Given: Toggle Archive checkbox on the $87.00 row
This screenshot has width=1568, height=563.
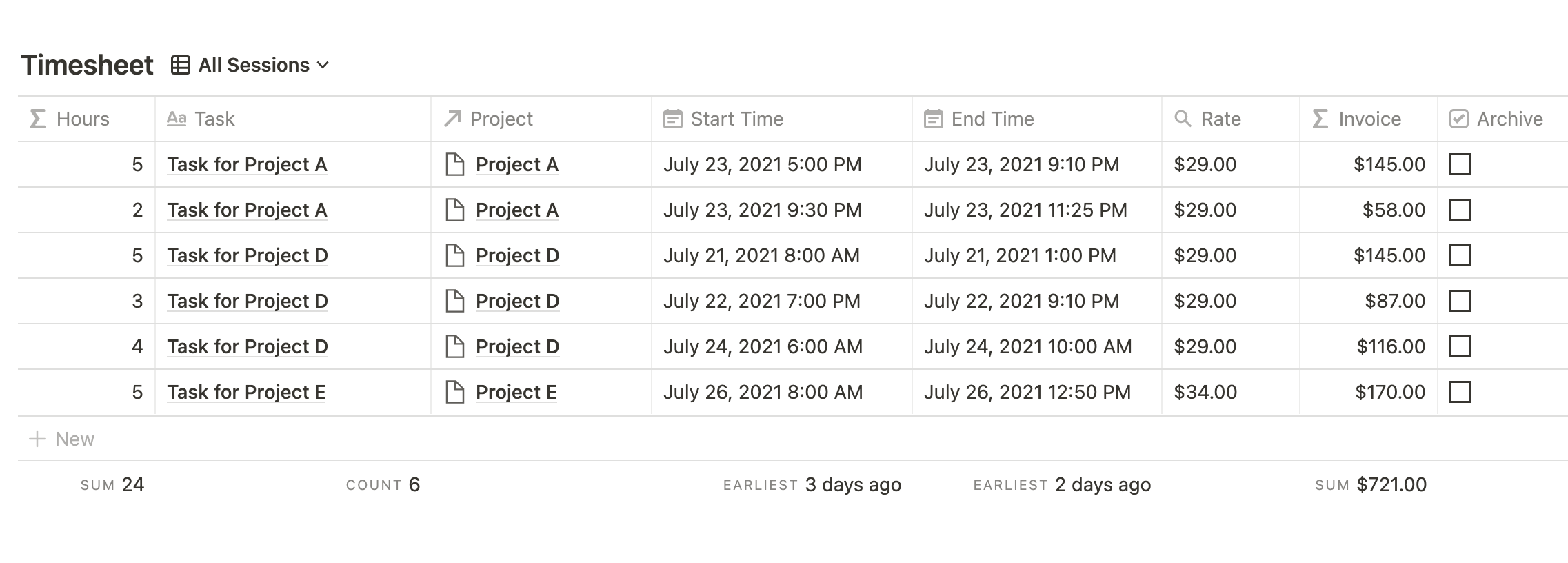Looking at the screenshot, I should 1460,301.
